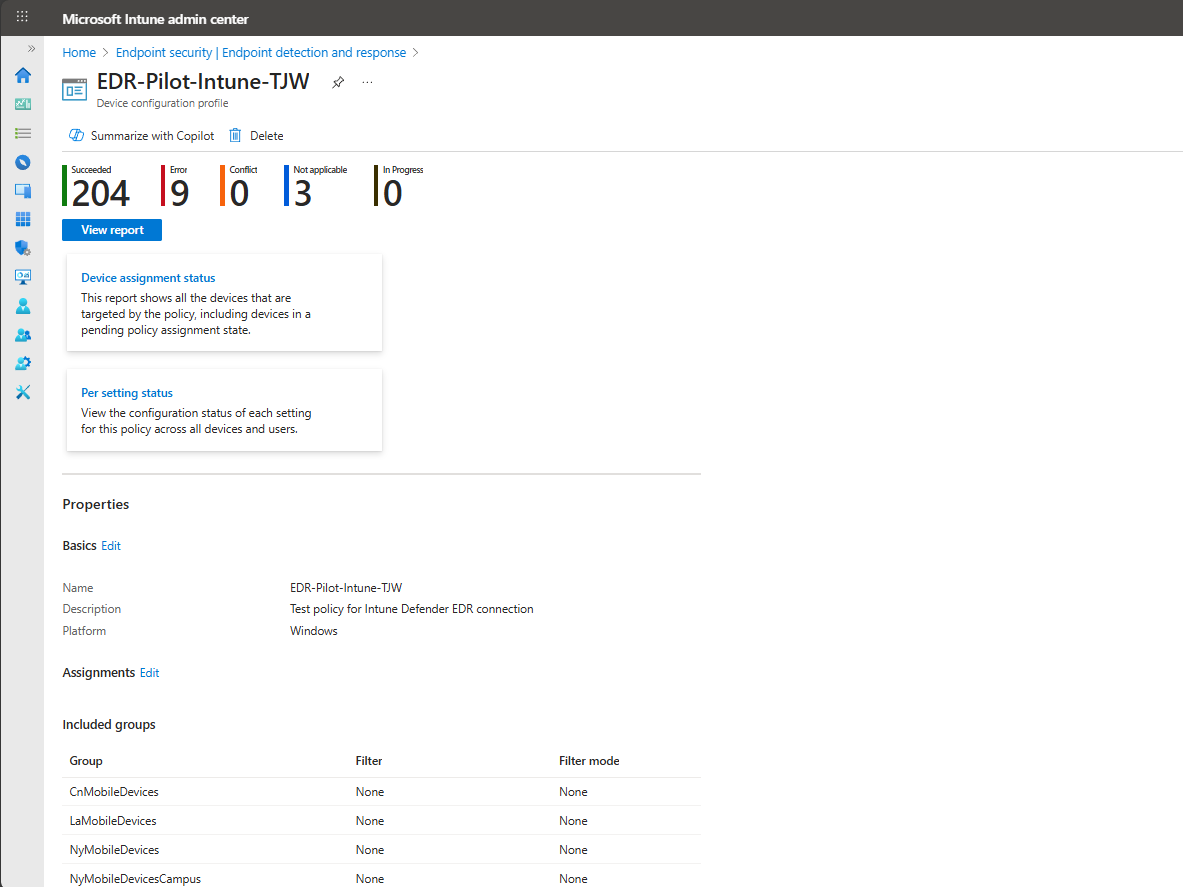Open the Device assignment status report

click(x=148, y=278)
